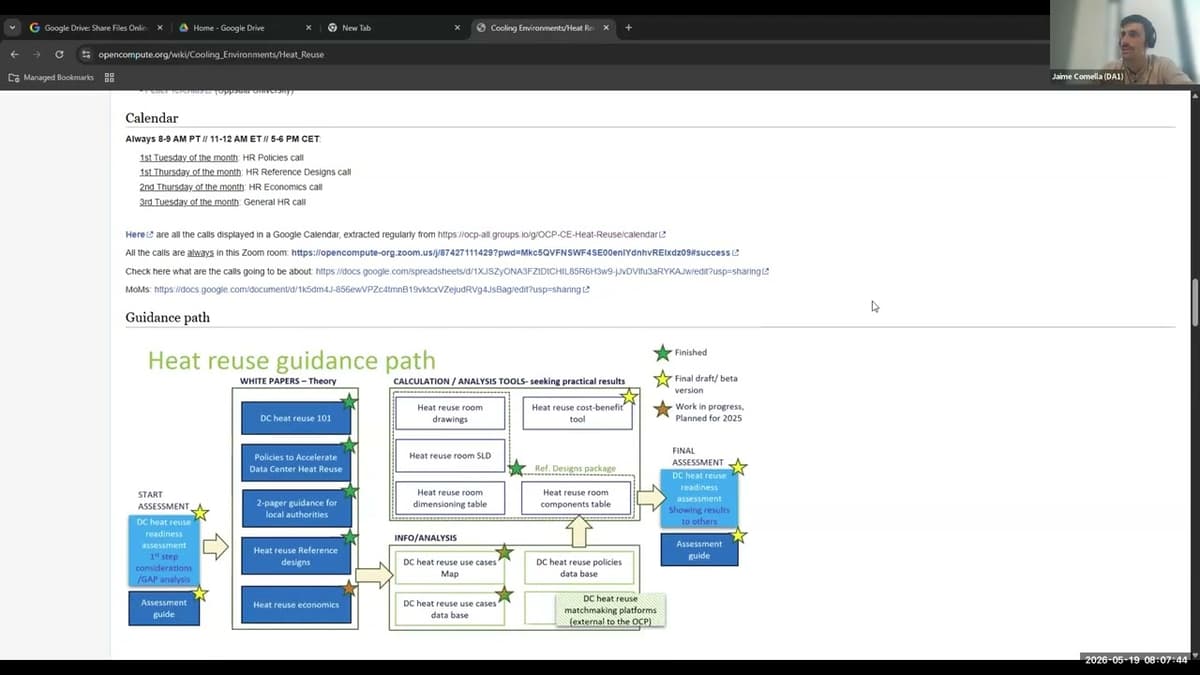Open a new browser tab with plus
The width and height of the screenshot is (1200, 675).
point(628,28)
